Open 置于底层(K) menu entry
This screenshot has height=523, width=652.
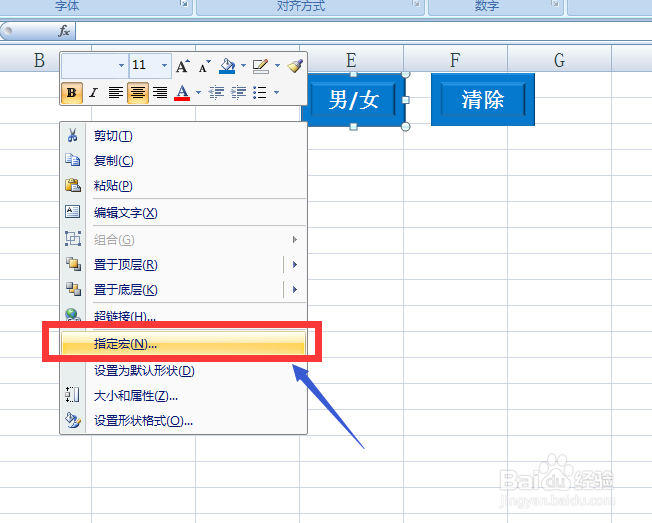pos(183,289)
